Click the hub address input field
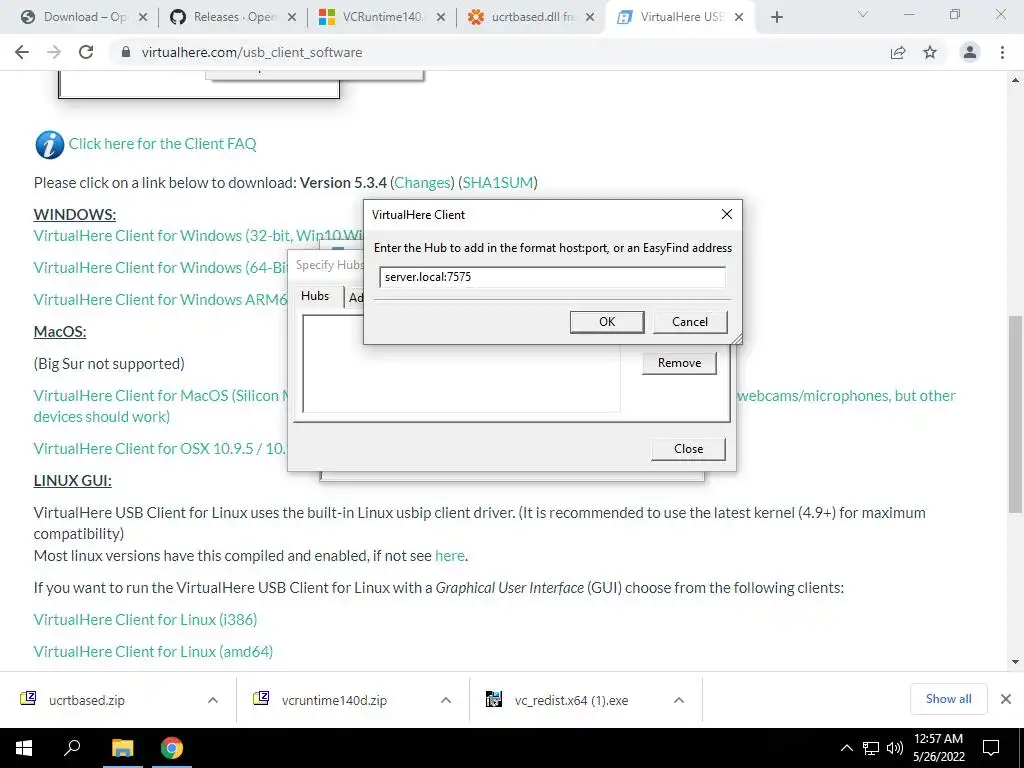 [x=552, y=277]
